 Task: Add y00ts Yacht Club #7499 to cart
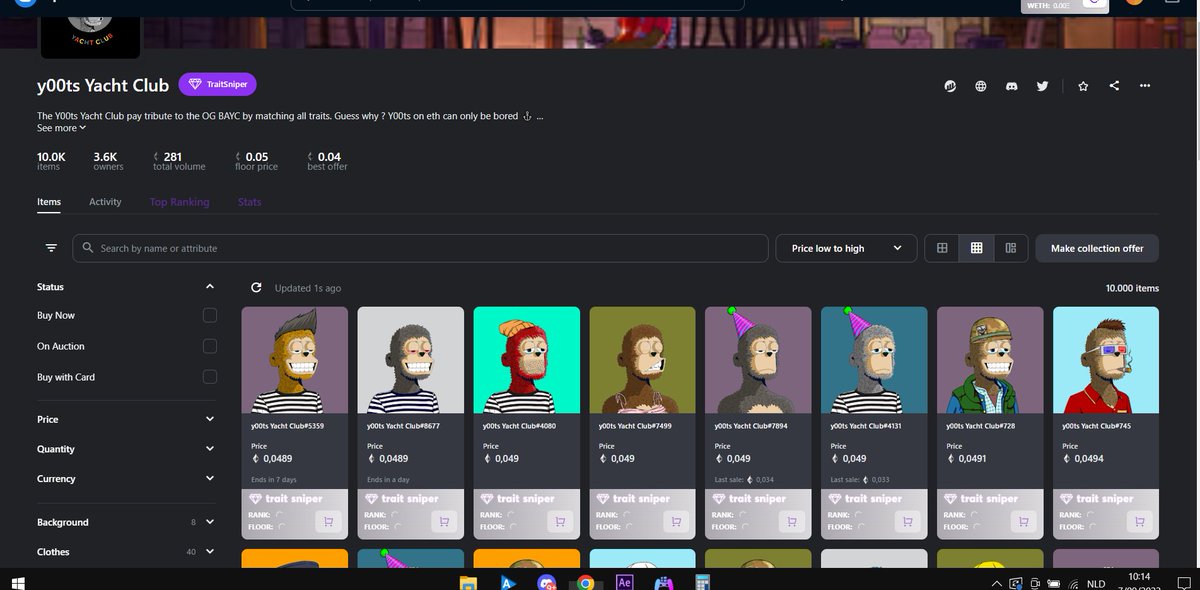675,521
